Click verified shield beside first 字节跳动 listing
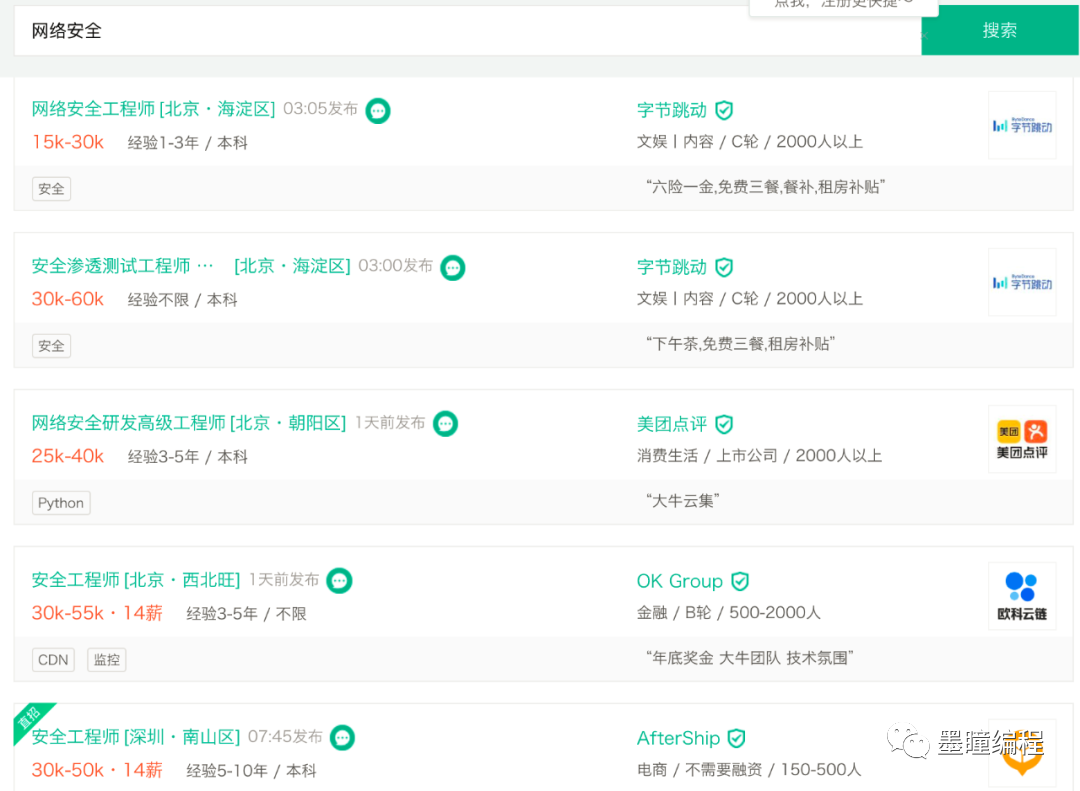 click(x=724, y=110)
